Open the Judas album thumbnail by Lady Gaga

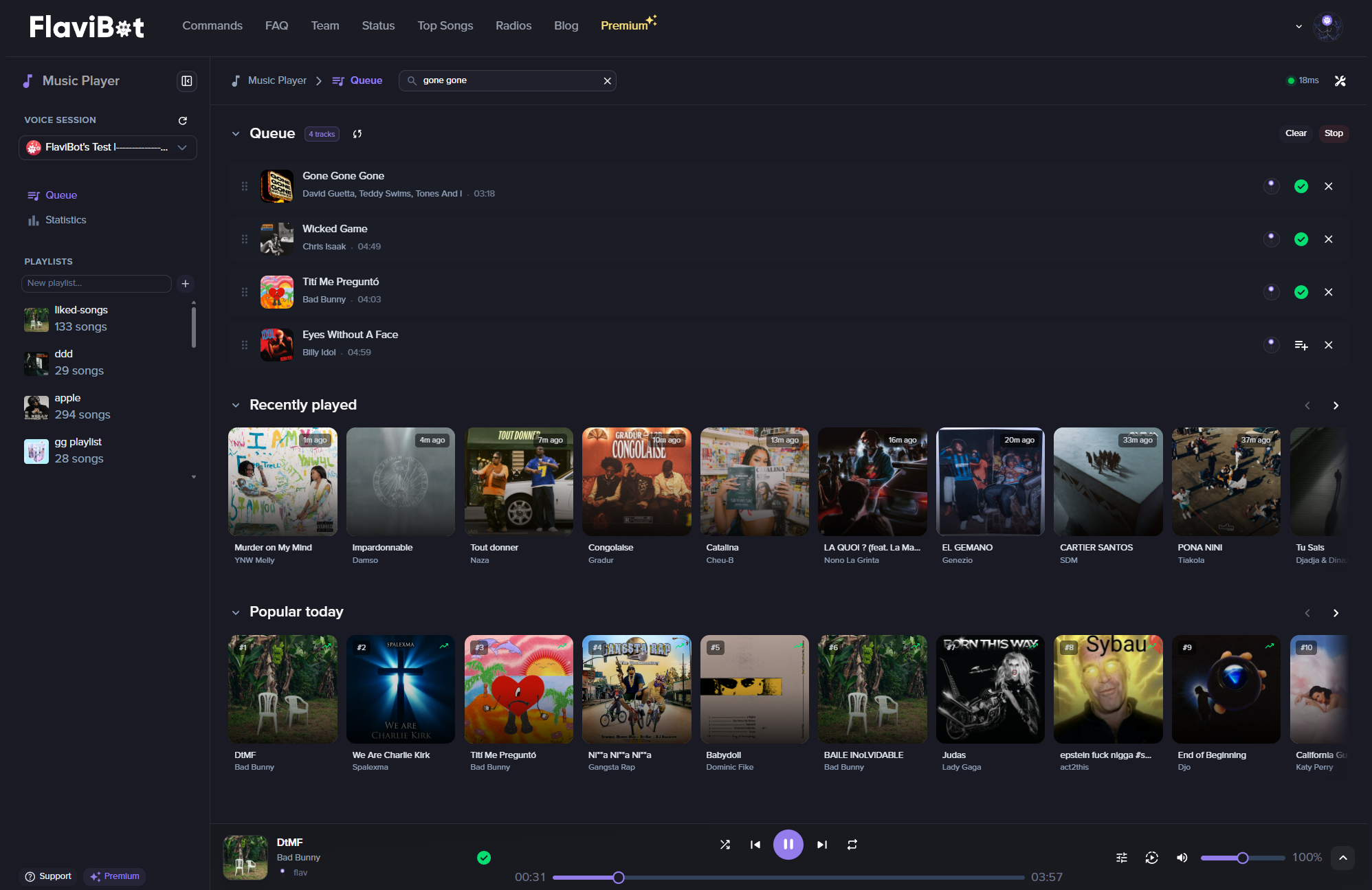coord(990,689)
